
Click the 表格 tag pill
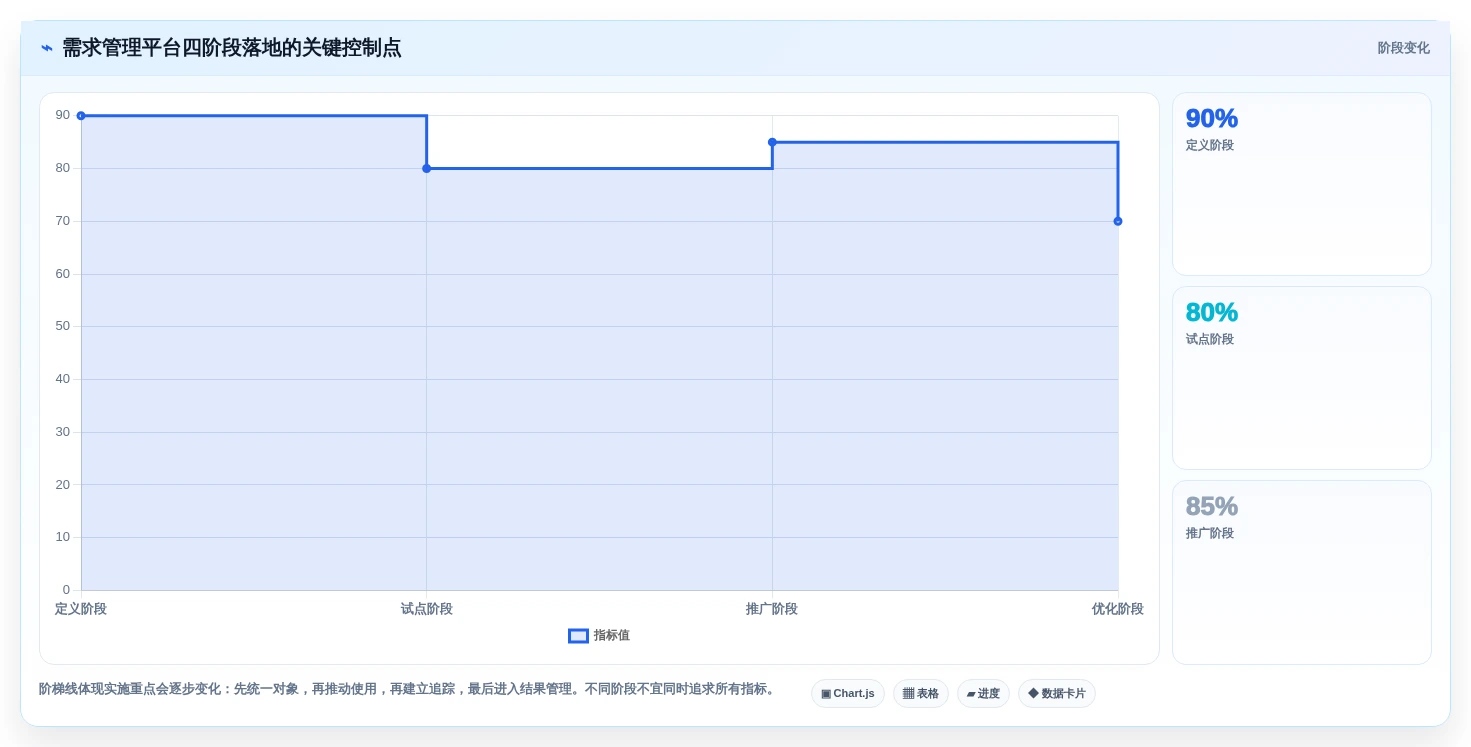pyautogui.click(x=921, y=694)
